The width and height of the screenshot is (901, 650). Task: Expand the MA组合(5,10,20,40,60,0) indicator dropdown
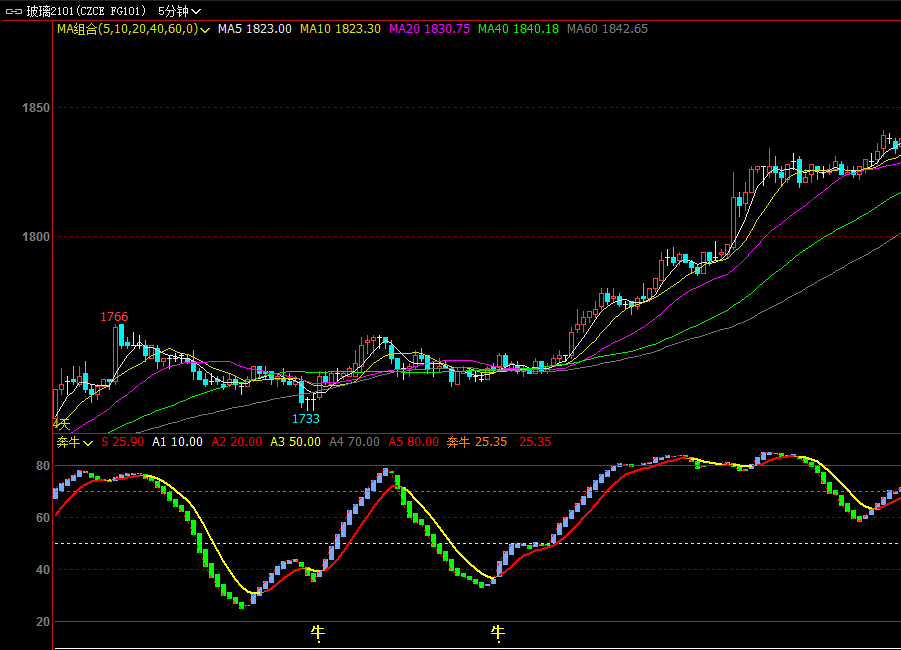(205, 29)
